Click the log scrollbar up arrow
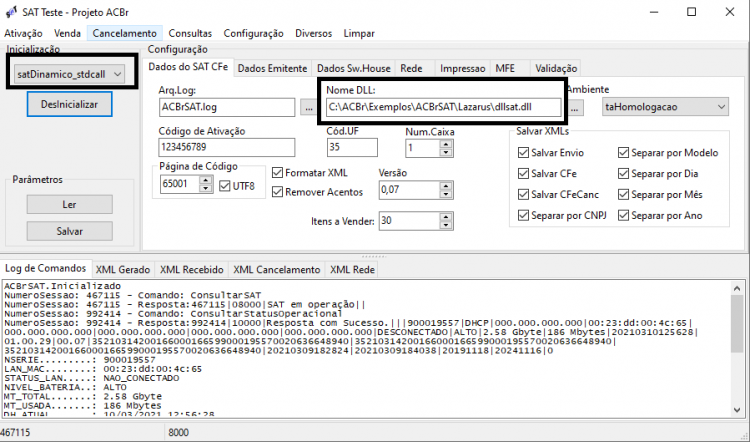 tap(737, 288)
